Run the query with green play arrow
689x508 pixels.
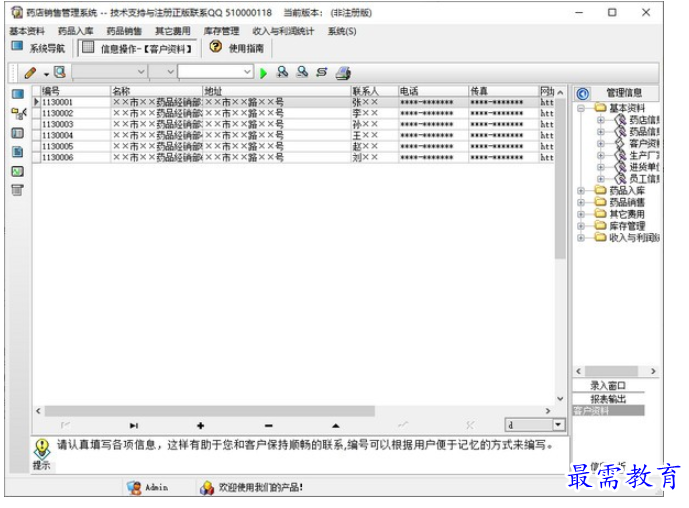tap(263, 73)
